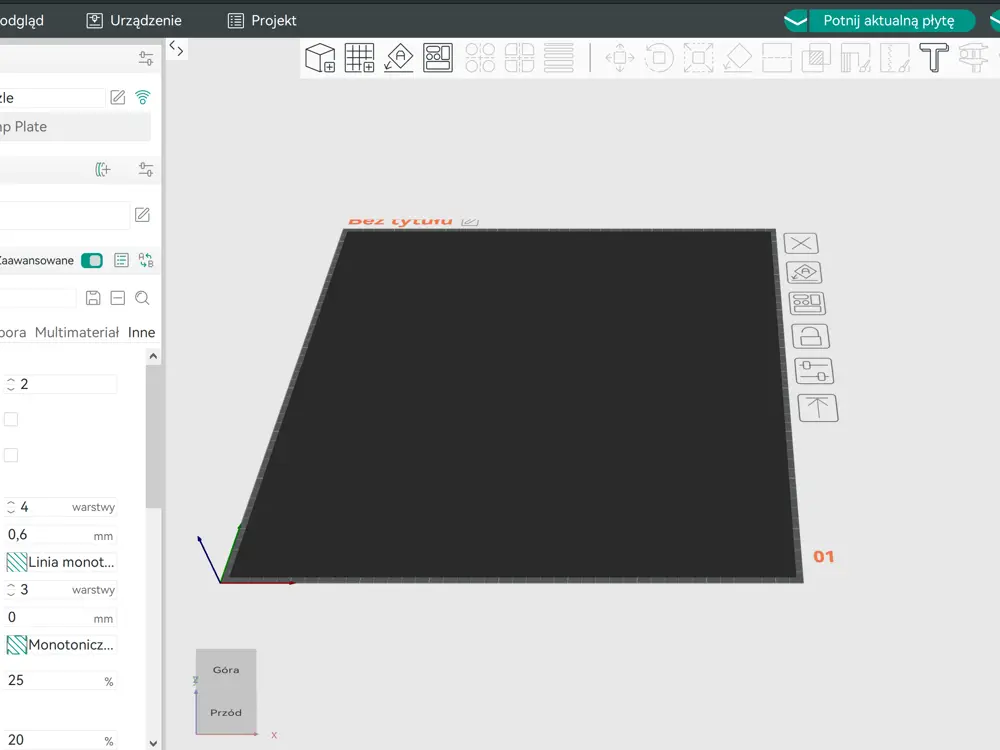Toggle the Zaawansowane advanced mode switch
The width and height of the screenshot is (1000, 750).
click(92, 260)
